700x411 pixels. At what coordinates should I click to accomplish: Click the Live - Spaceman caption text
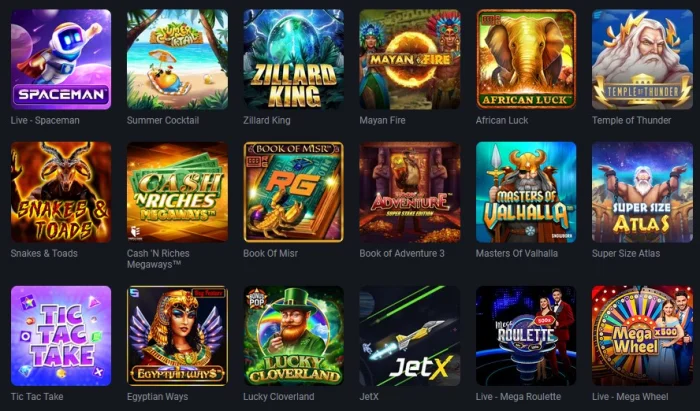[45, 120]
